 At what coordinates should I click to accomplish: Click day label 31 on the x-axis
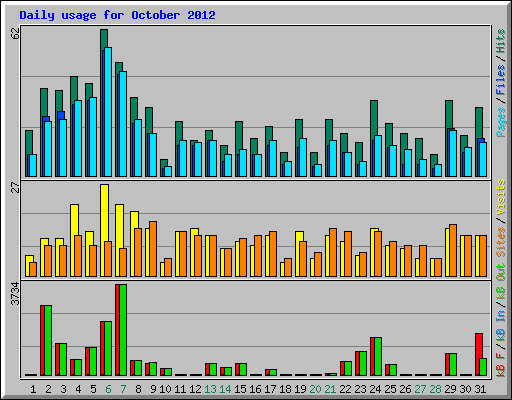(x=480, y=389)
